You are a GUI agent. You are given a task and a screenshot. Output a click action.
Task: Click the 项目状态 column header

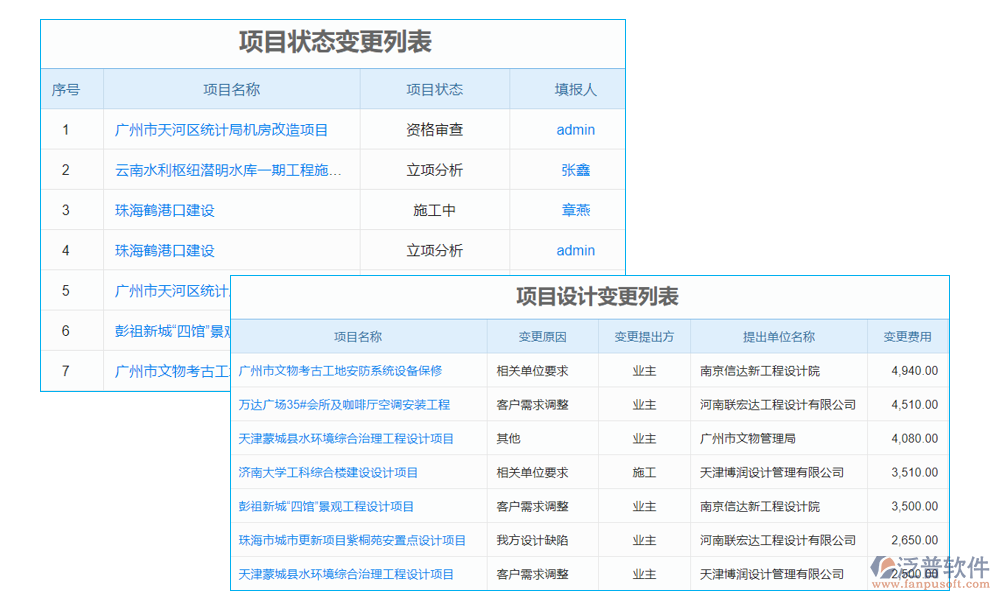pyautogui.click(x=434, y=89)
